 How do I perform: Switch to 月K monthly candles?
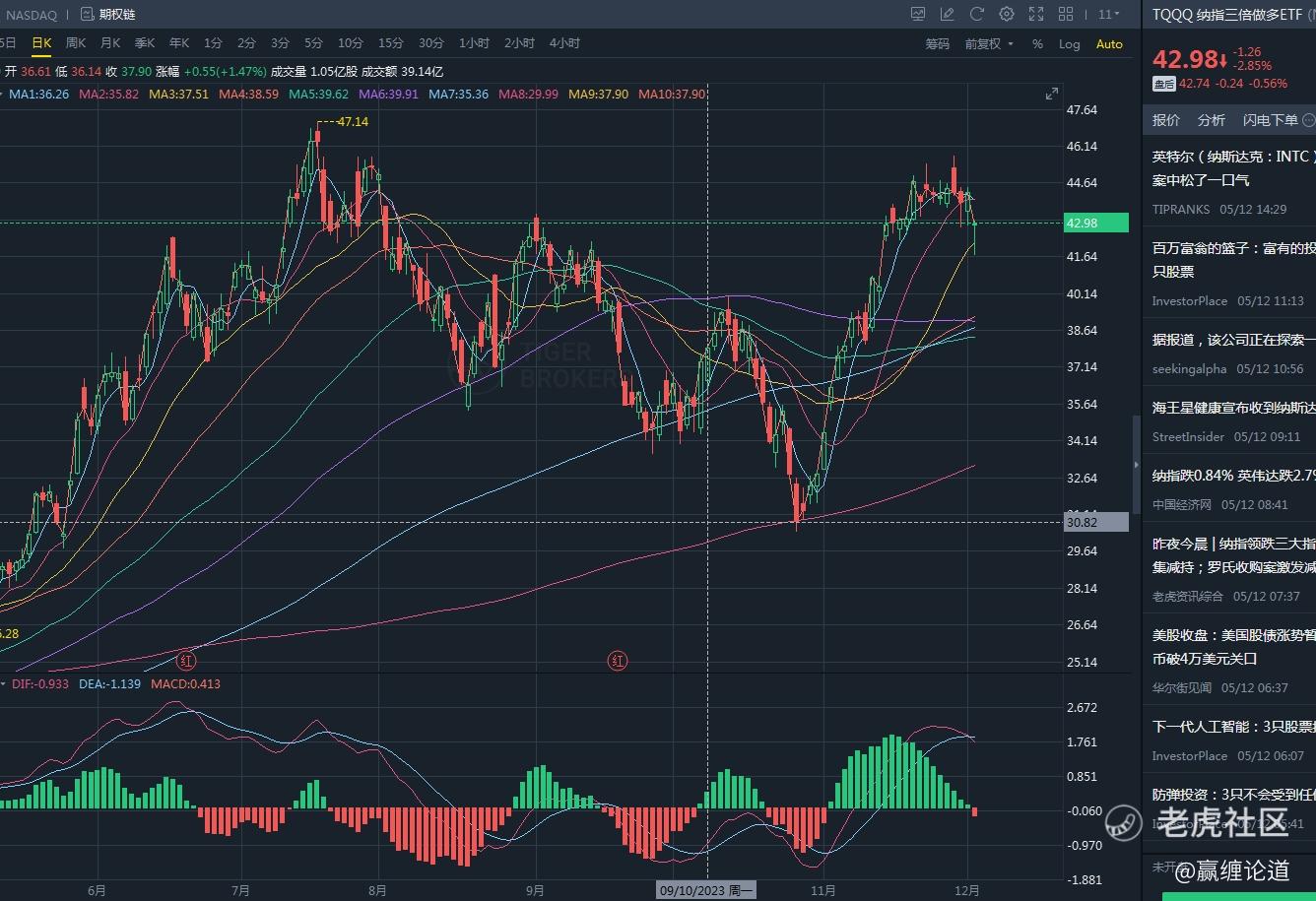click(110, 42)
